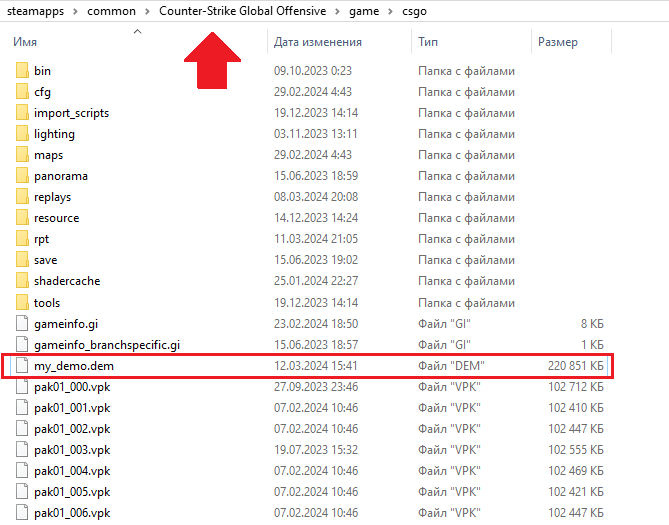Select the replays folder icon

(22, 196)
